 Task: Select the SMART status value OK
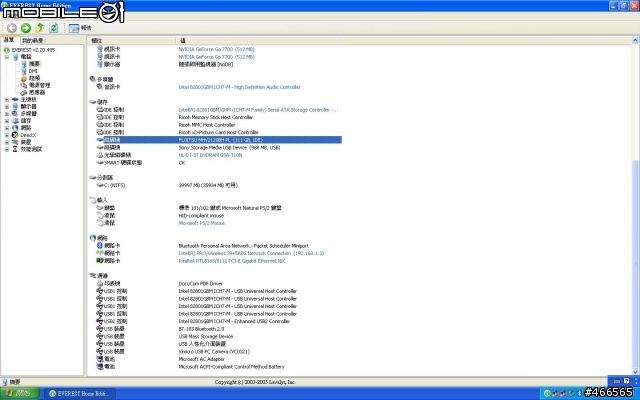[x=182, y=162]
